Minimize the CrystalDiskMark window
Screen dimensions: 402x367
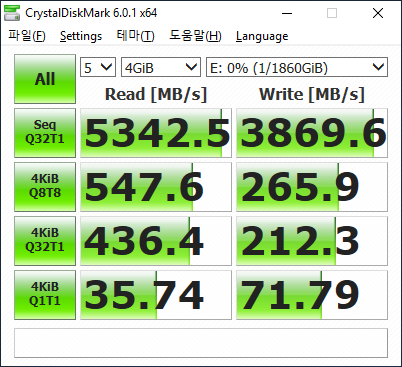[287, 13]
